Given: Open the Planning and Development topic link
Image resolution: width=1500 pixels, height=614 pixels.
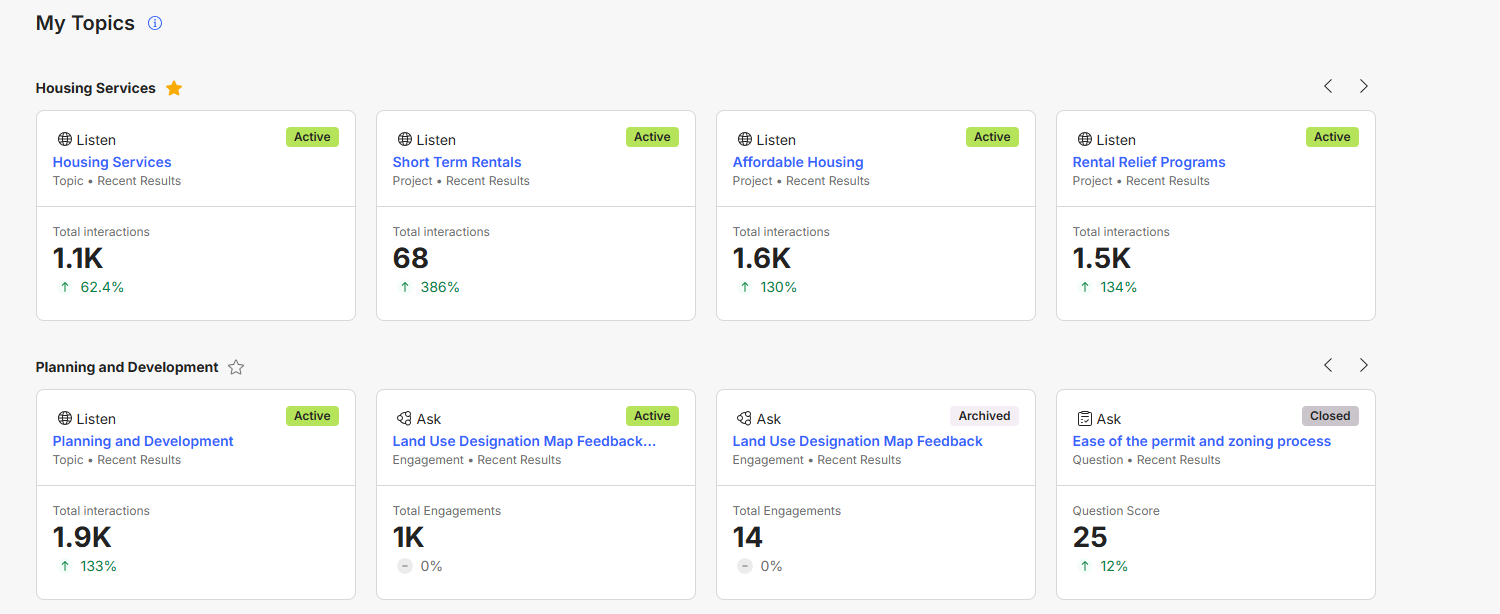Looking at the screenshot, I should click(x=143, y=441).
